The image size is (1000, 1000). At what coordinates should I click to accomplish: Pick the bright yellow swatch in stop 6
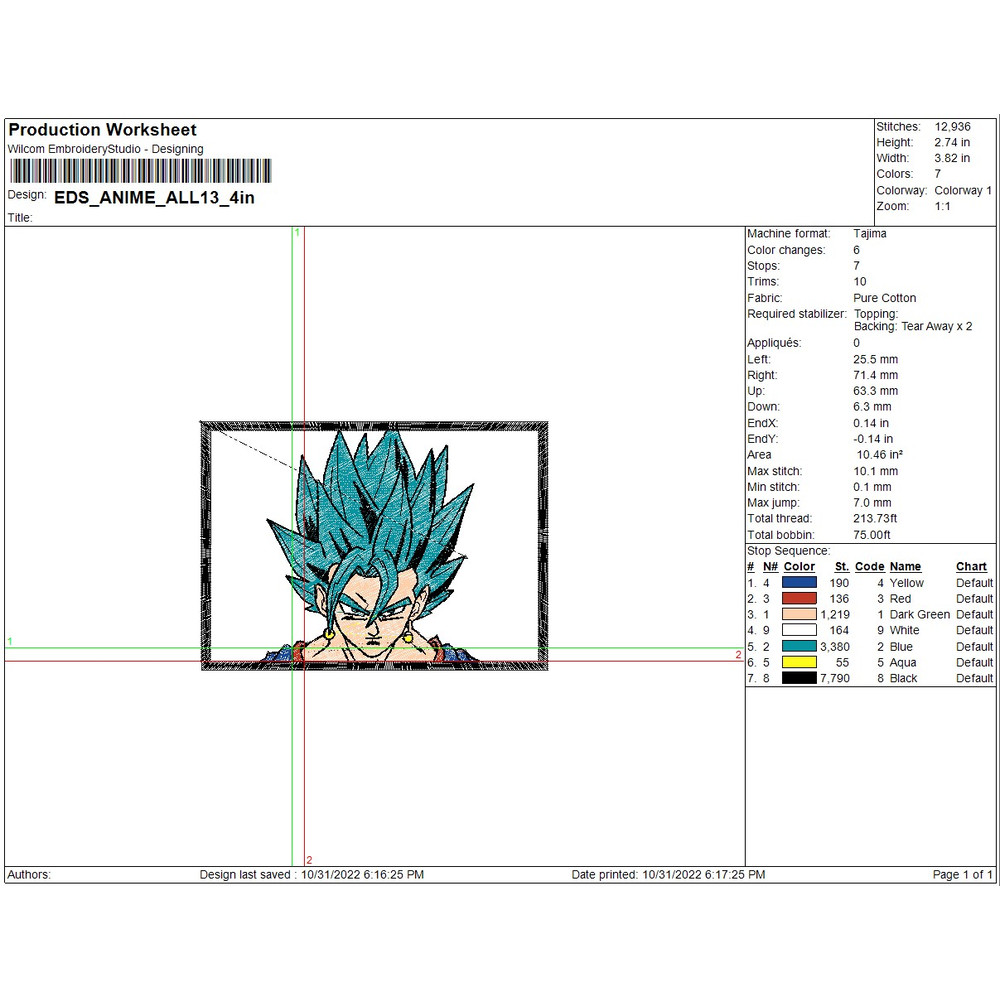pyautogui.click(x=799, y=662)
